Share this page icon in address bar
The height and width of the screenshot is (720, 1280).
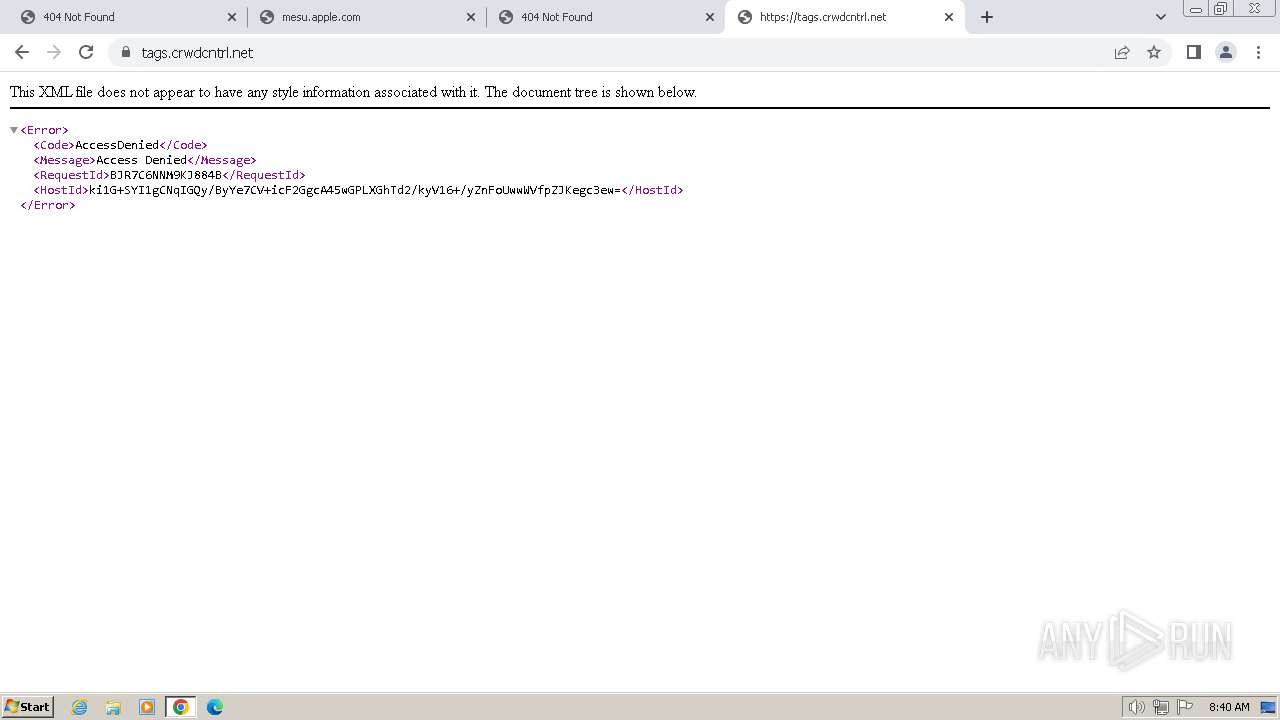point(1122,52)
